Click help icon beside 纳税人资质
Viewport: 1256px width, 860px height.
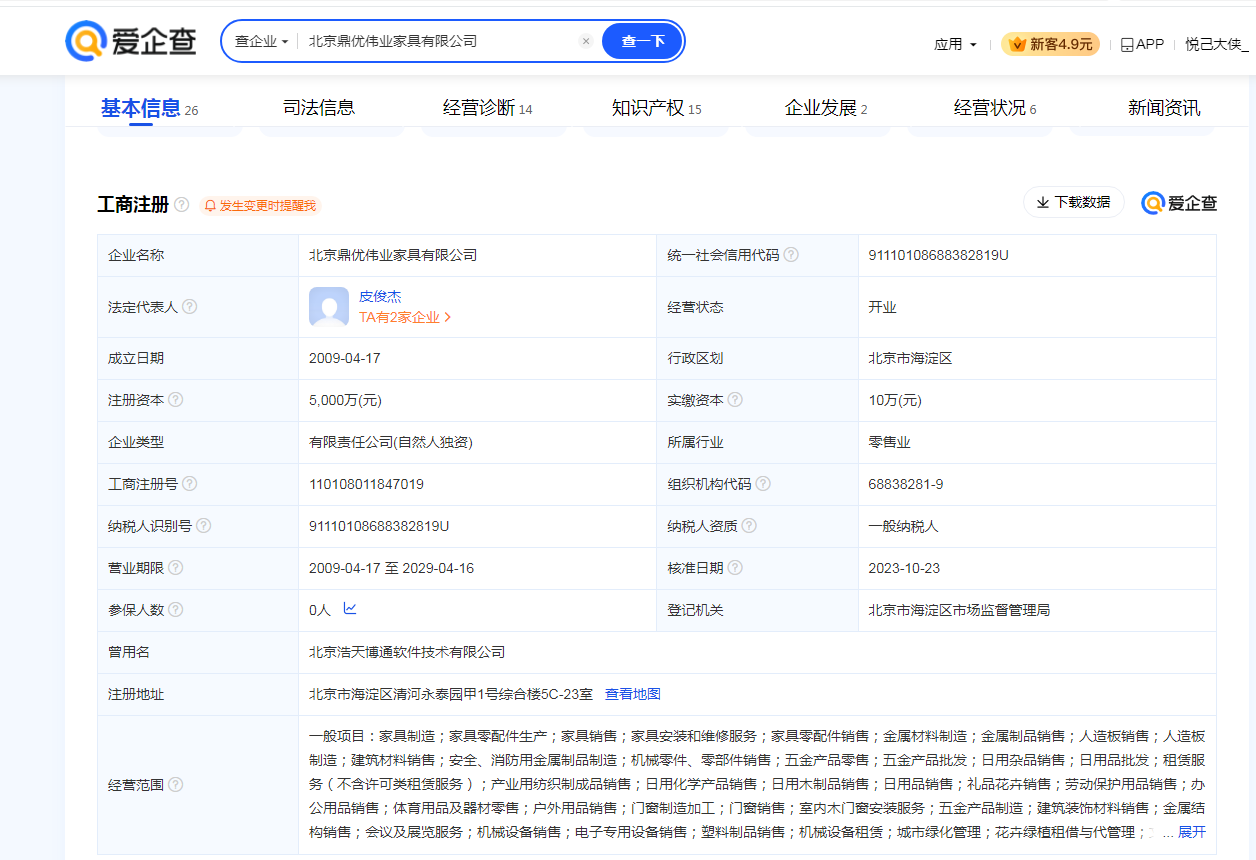(x=749, y=526)
